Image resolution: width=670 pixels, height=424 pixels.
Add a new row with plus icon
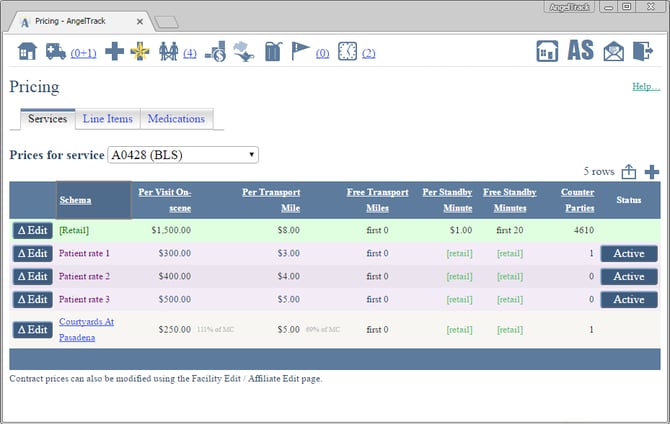652,172
